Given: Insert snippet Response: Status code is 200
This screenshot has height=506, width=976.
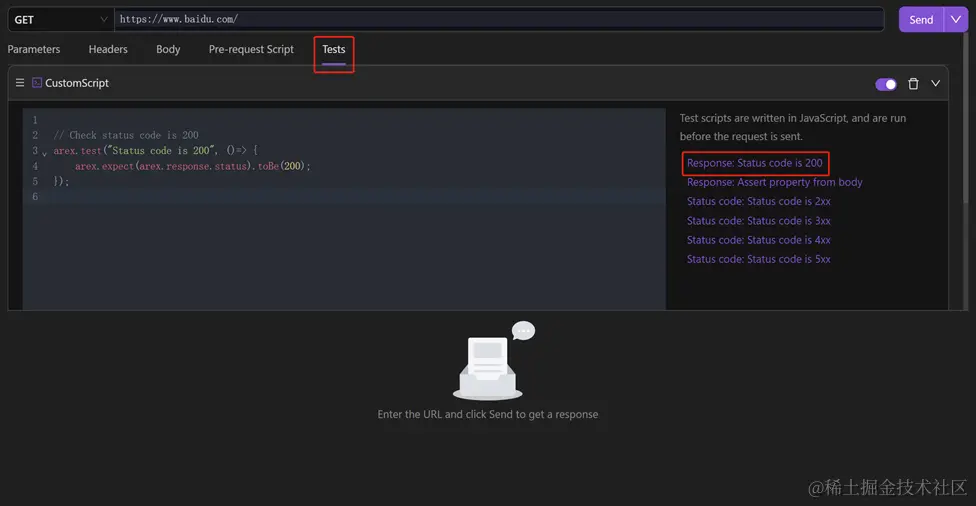Looking at the screenshot, I should pyautogui.click(x=754, y=163).
